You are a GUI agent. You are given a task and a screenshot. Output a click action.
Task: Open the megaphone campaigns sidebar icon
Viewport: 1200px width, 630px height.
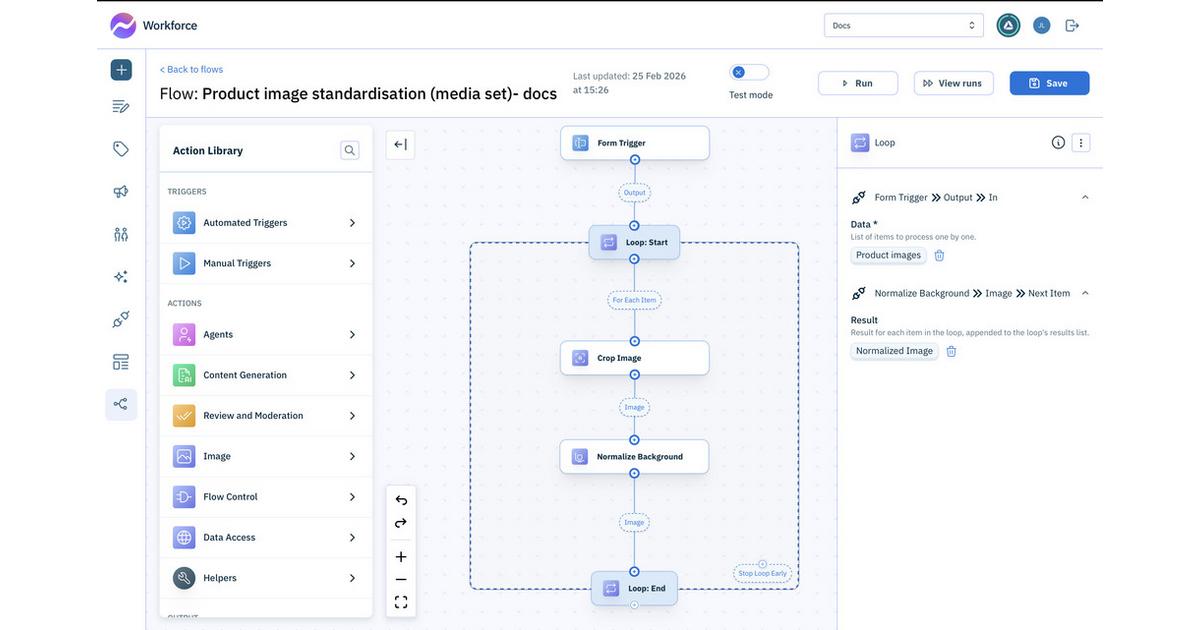point(121,192)
